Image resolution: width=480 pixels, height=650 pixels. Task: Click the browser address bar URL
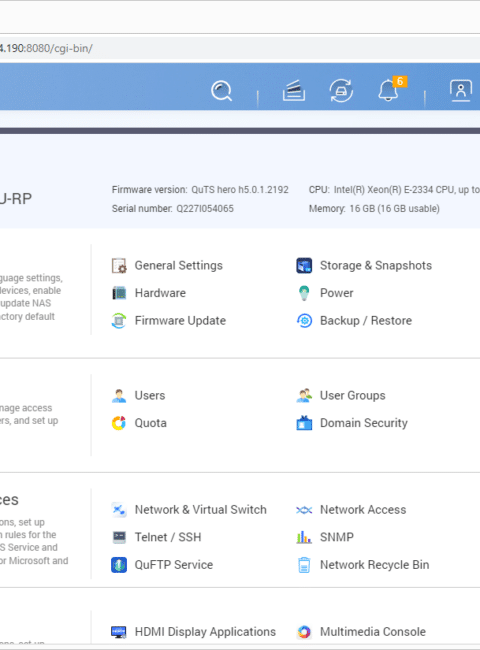click(x=46, y=49)
